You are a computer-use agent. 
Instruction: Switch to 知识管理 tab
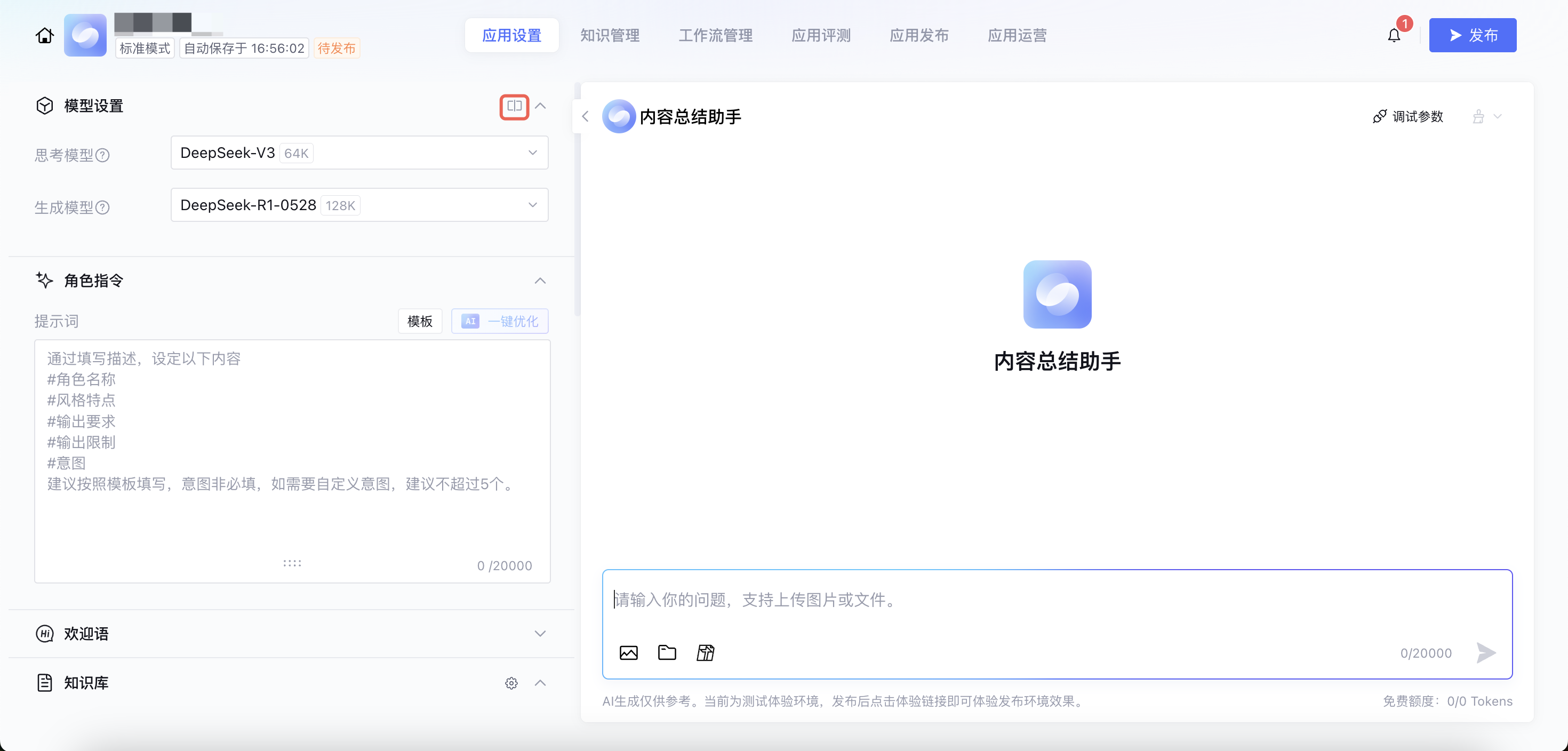pyautogui.click(x=610, y=35)
